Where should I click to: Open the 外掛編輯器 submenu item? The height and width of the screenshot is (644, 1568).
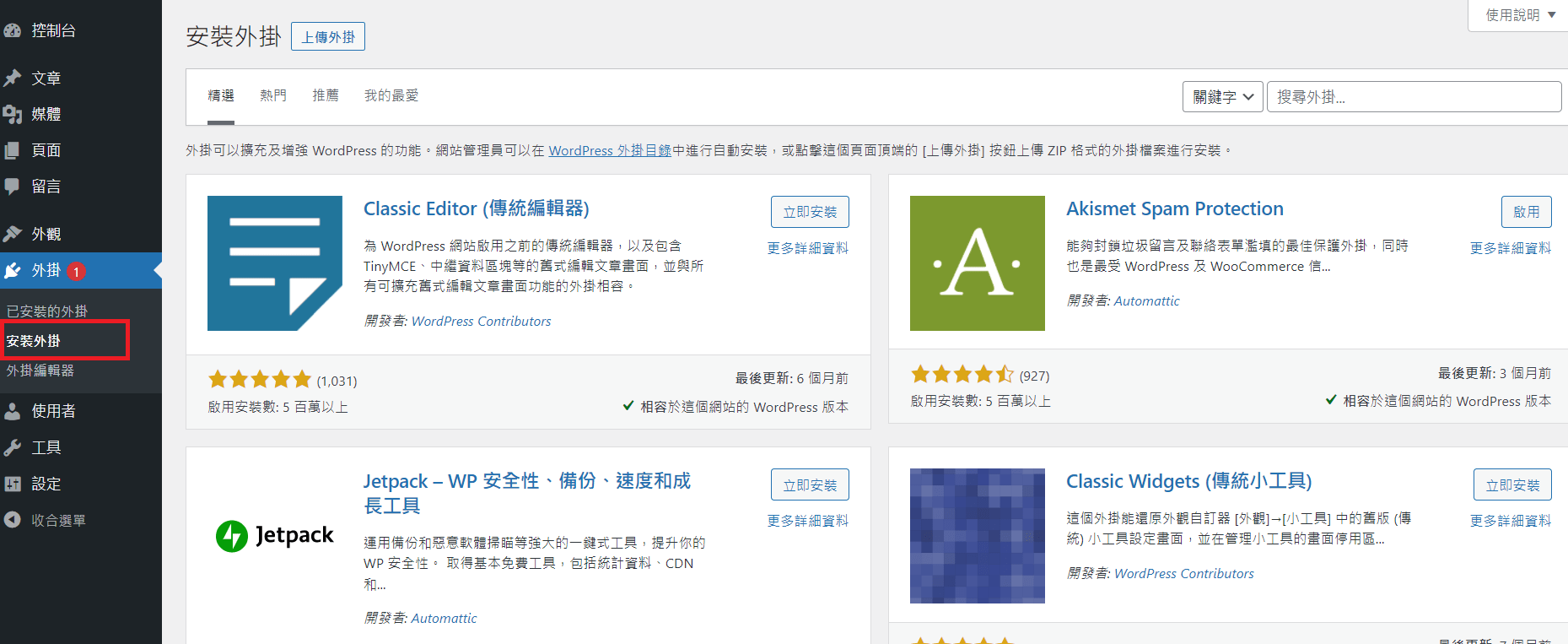click(x=40, y=371)
